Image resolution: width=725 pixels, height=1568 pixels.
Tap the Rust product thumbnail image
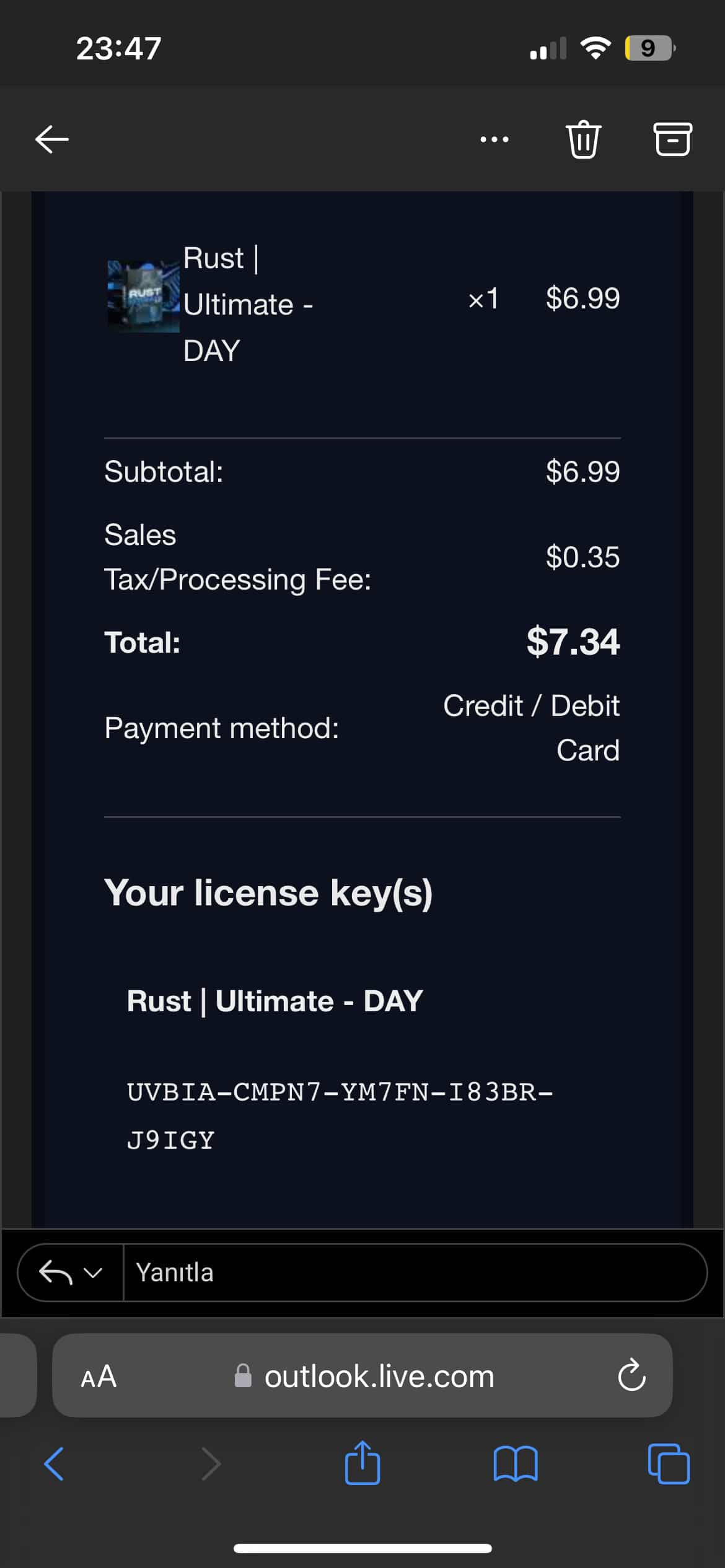(x=144, y=296)
